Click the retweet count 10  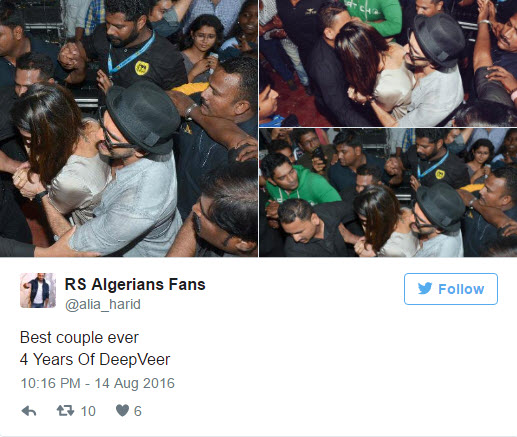point(88,411)
